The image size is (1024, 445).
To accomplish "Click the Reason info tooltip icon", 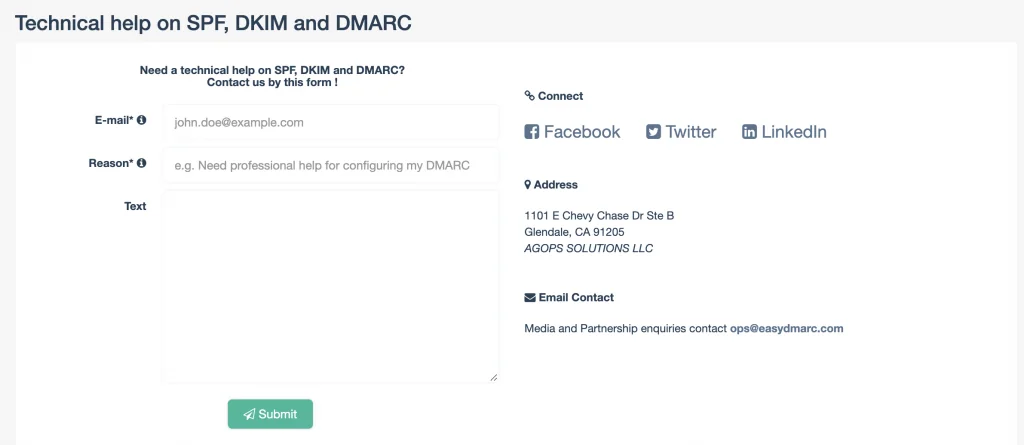I will [141, 163].
